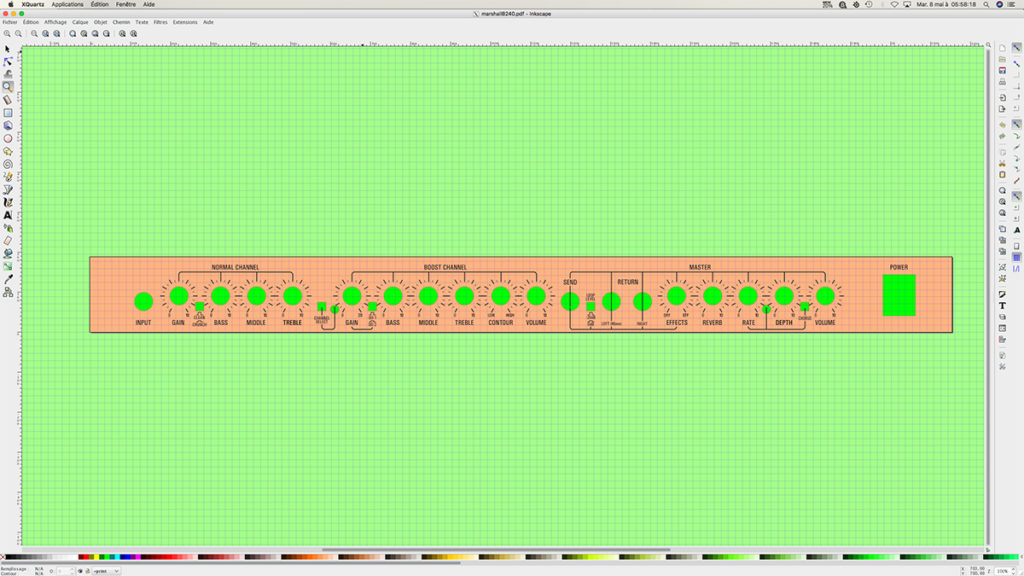Toggle current layer visibility in status bar
The image size is (1024, 576).
(x=80, y=571)
